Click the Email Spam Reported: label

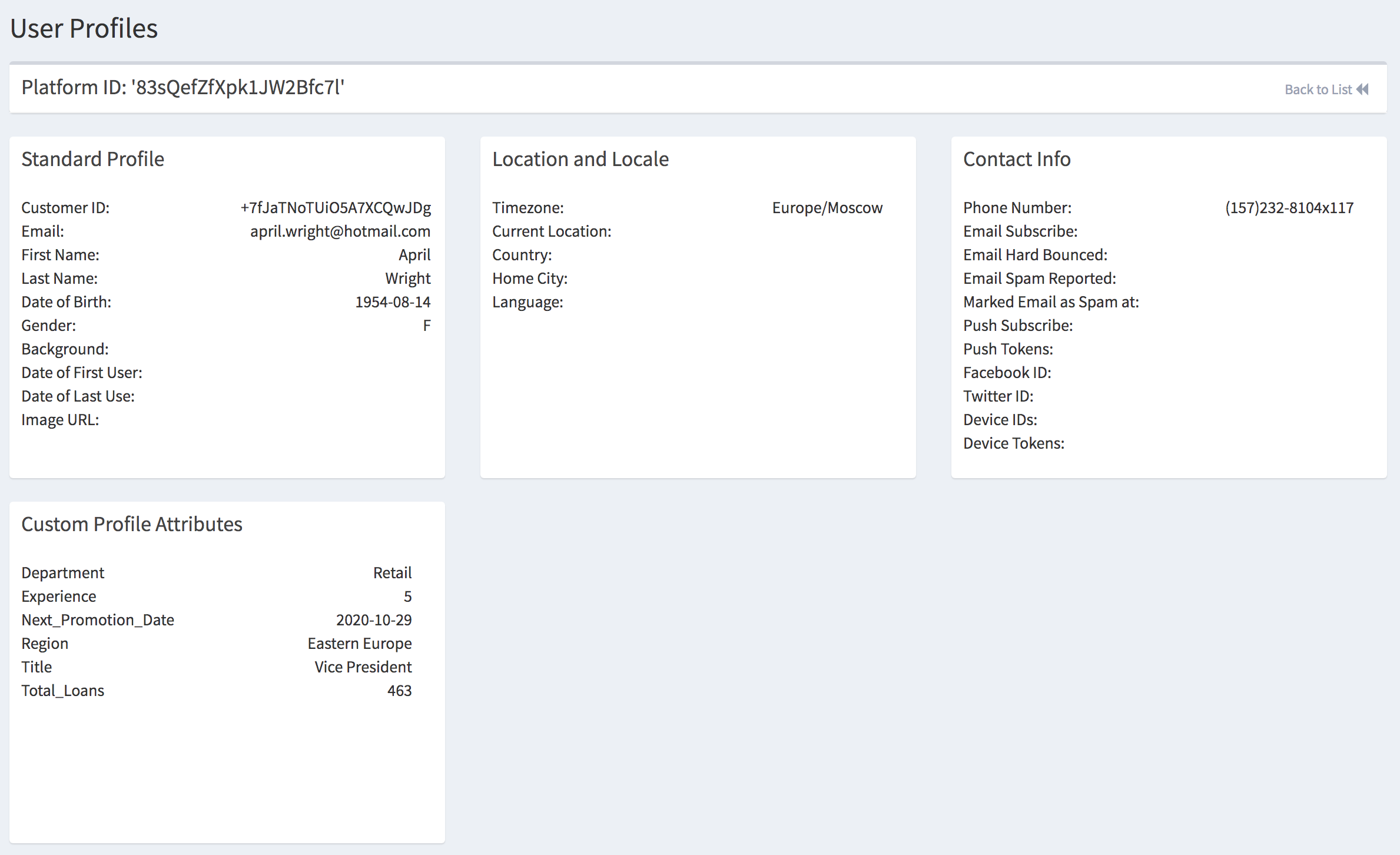coord(1040,279)
